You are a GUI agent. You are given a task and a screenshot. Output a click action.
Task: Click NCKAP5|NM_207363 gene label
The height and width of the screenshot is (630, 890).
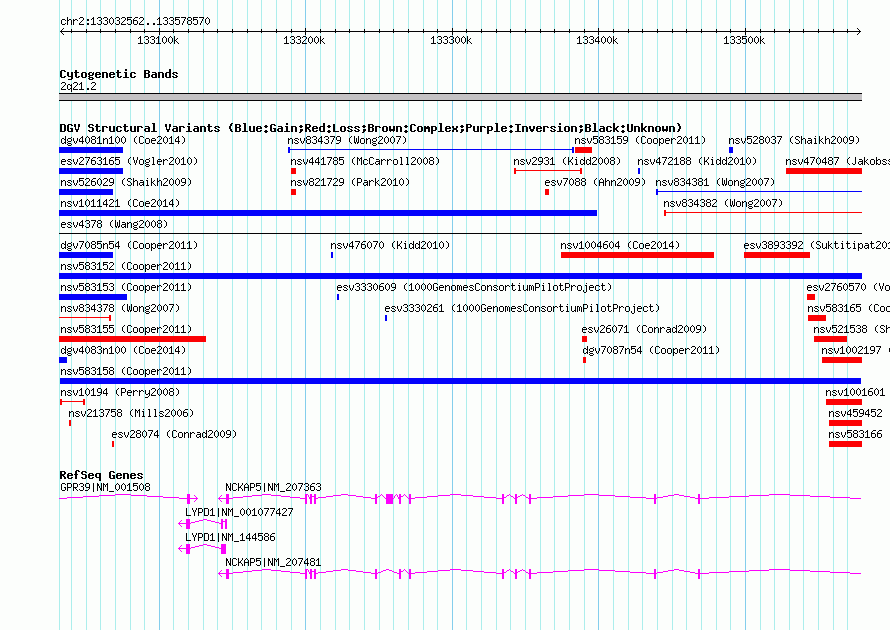click(273, 487)
